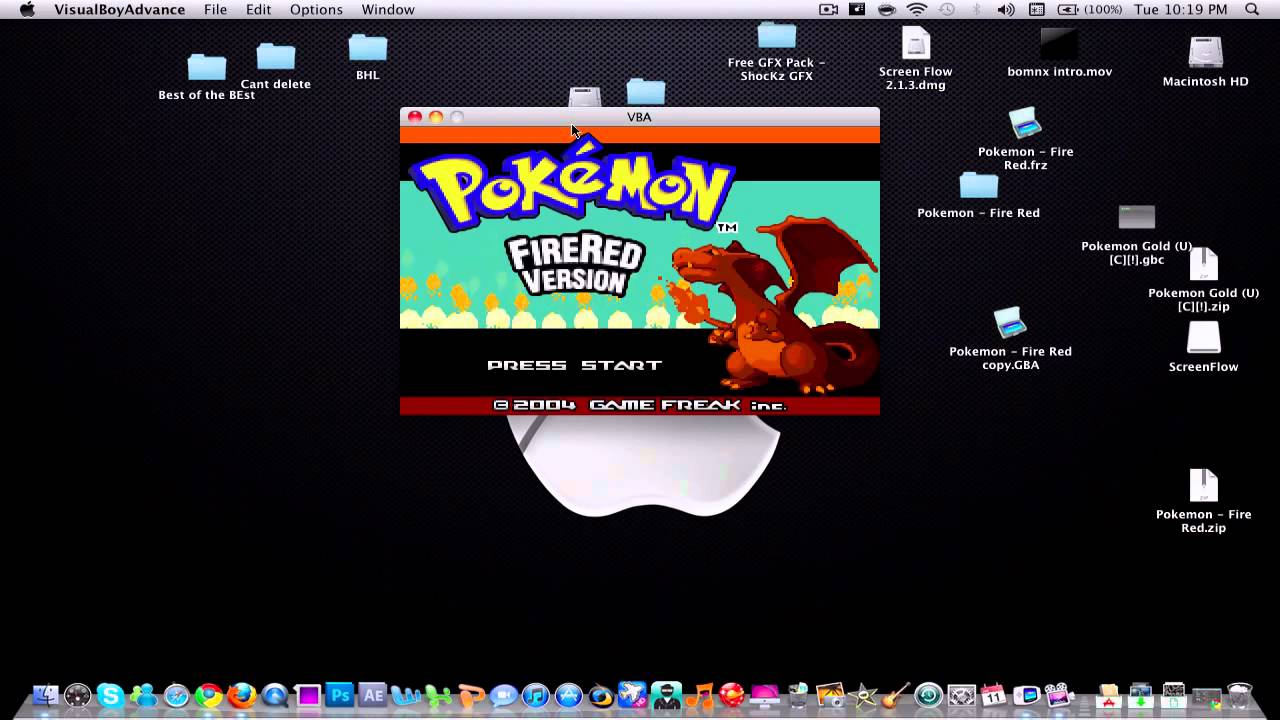This screenshot has height=720, width=1280.
Task: Click the PRESS START text in game
Action: click(574, 365)
